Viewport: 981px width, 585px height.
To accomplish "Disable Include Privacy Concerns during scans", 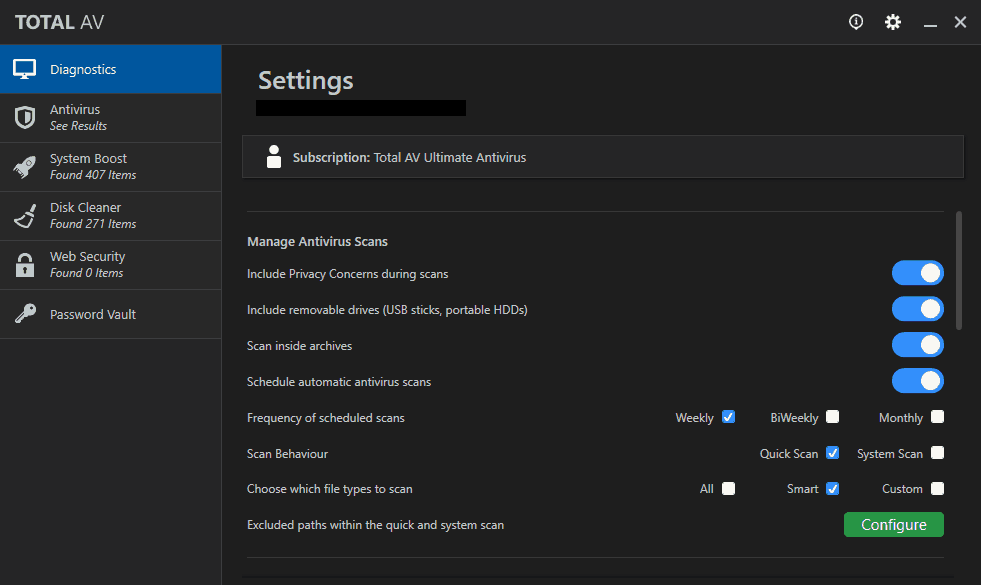I will pyautogui.click(x=917, y=272).
